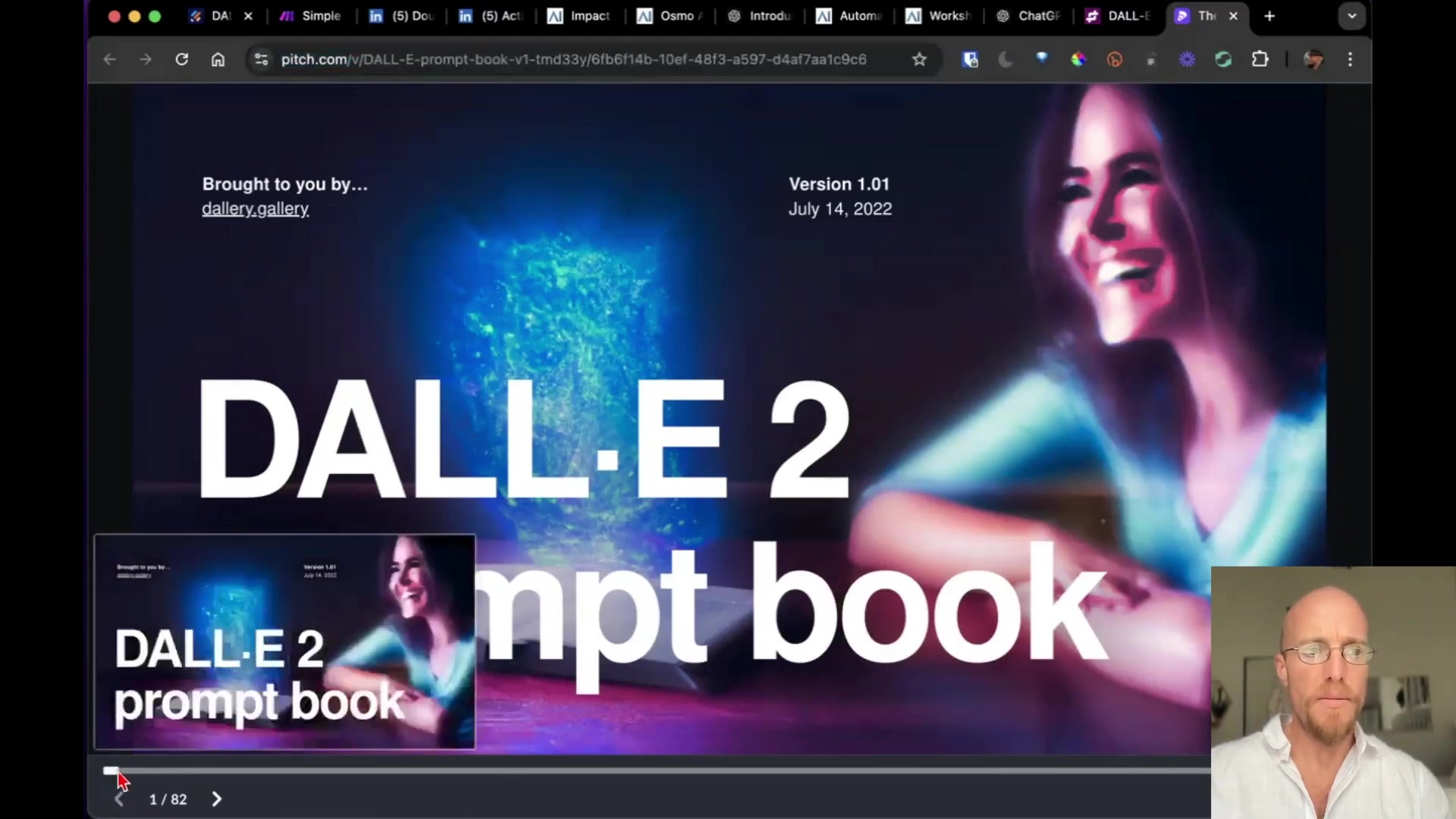Click the 'Brought to you by...' text
Viewport: 1456px width, 819px height.
pyautogui.click(x=284, y=184)
